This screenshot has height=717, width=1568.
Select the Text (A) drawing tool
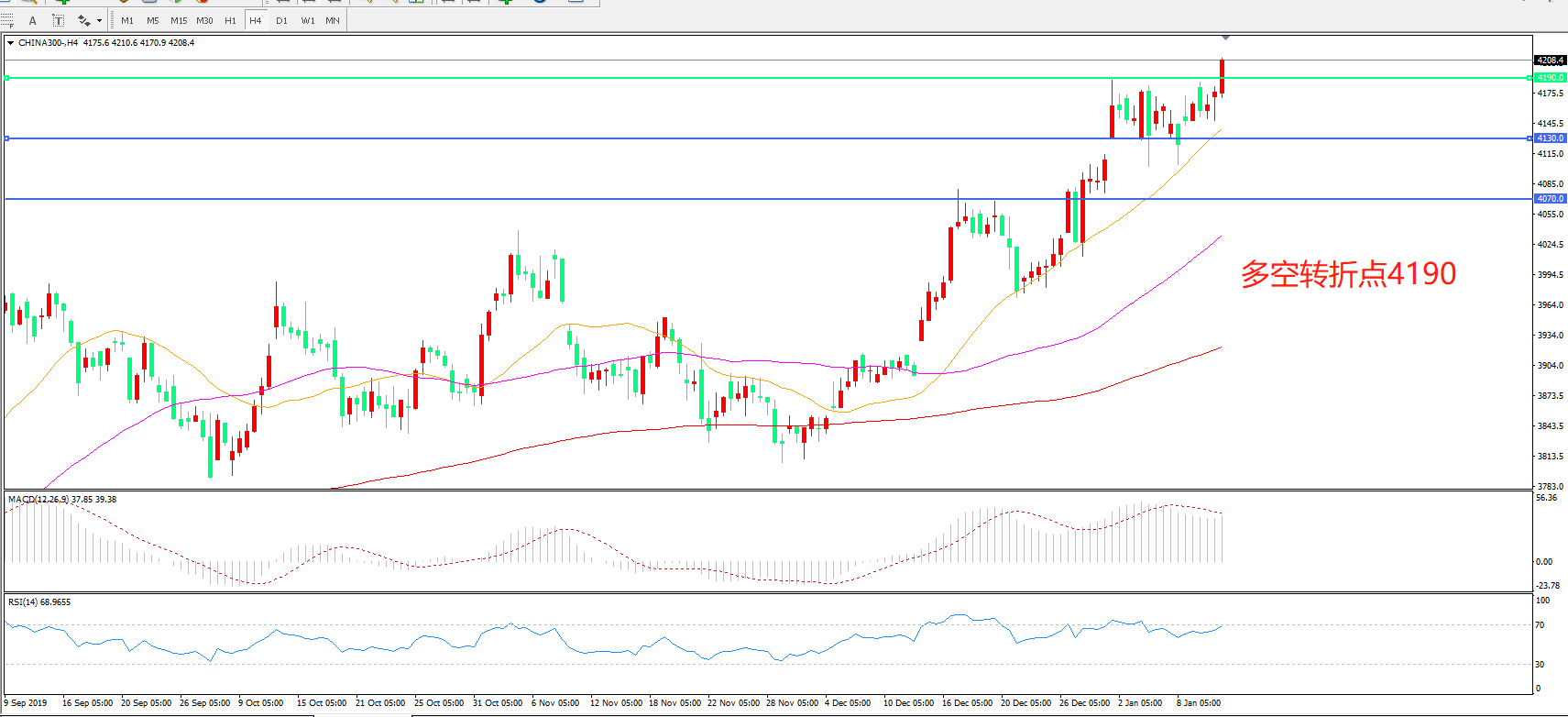(x=33, y=20)
